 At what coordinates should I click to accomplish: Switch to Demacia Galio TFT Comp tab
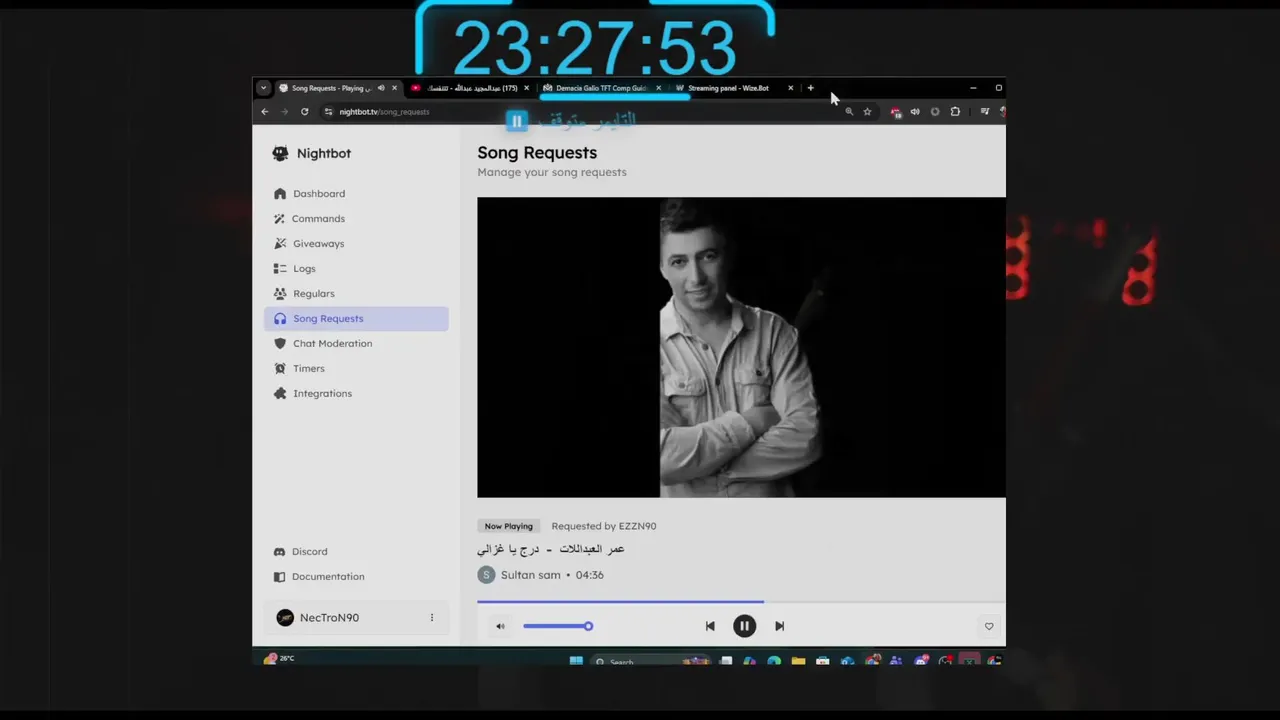pos(602,88)
